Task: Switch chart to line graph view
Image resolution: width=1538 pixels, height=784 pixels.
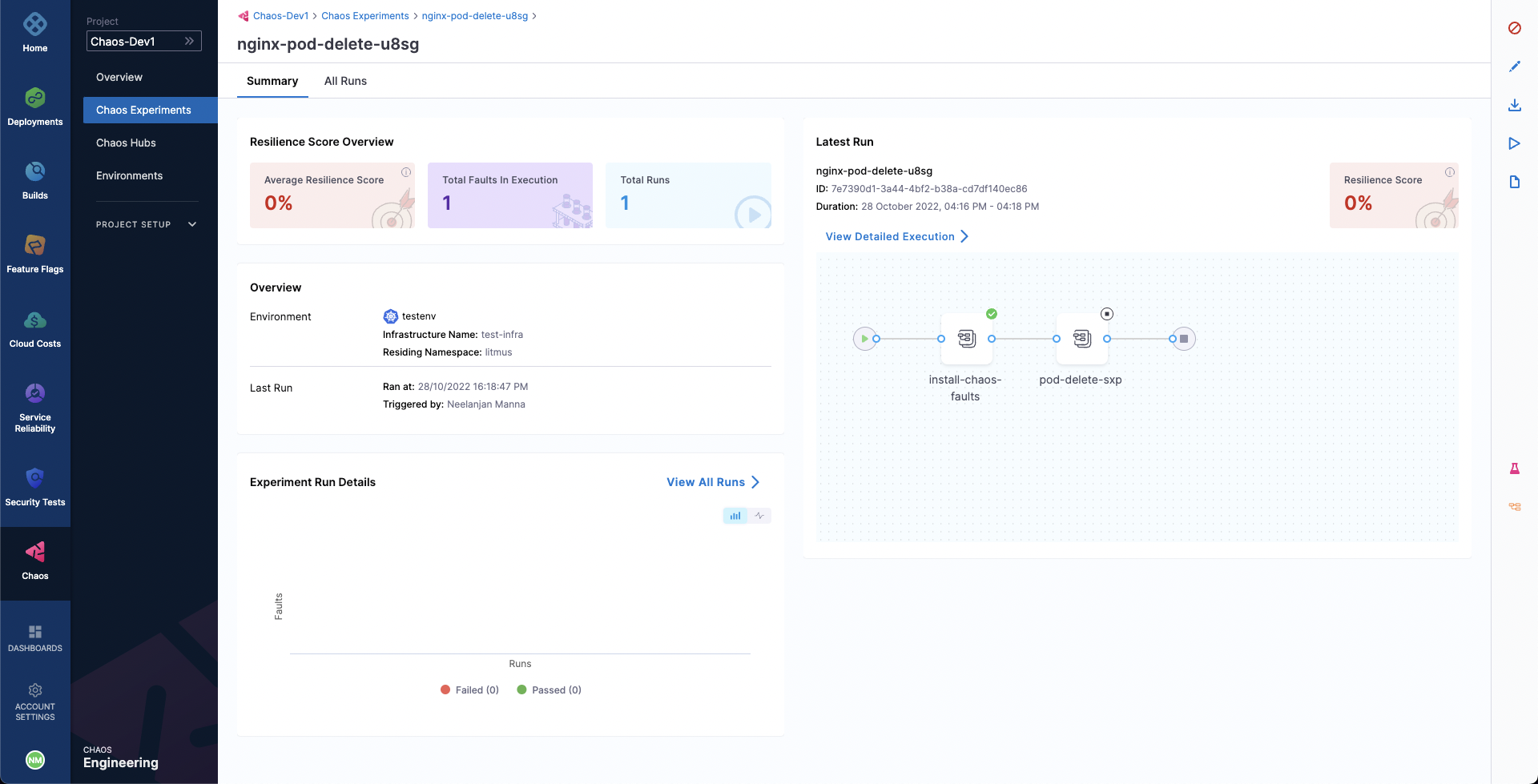Action: pyautogui.click(x=759, y=516)
